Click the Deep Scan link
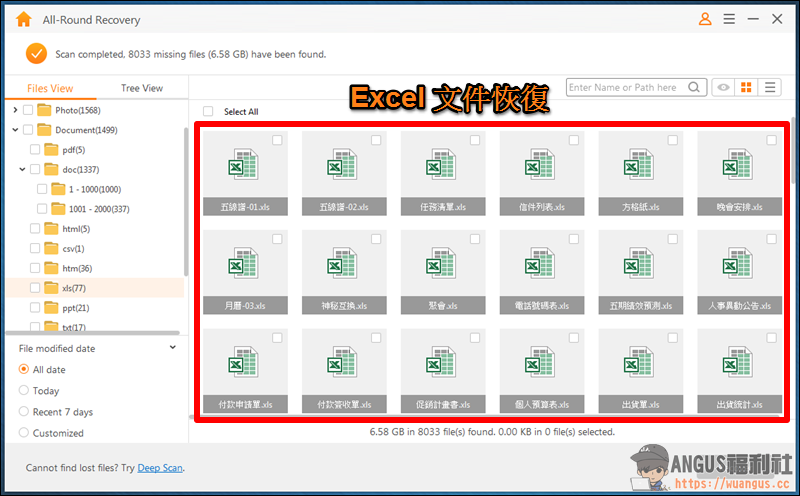800x496 pixels. pyautogui.click(x=160, y=467)
